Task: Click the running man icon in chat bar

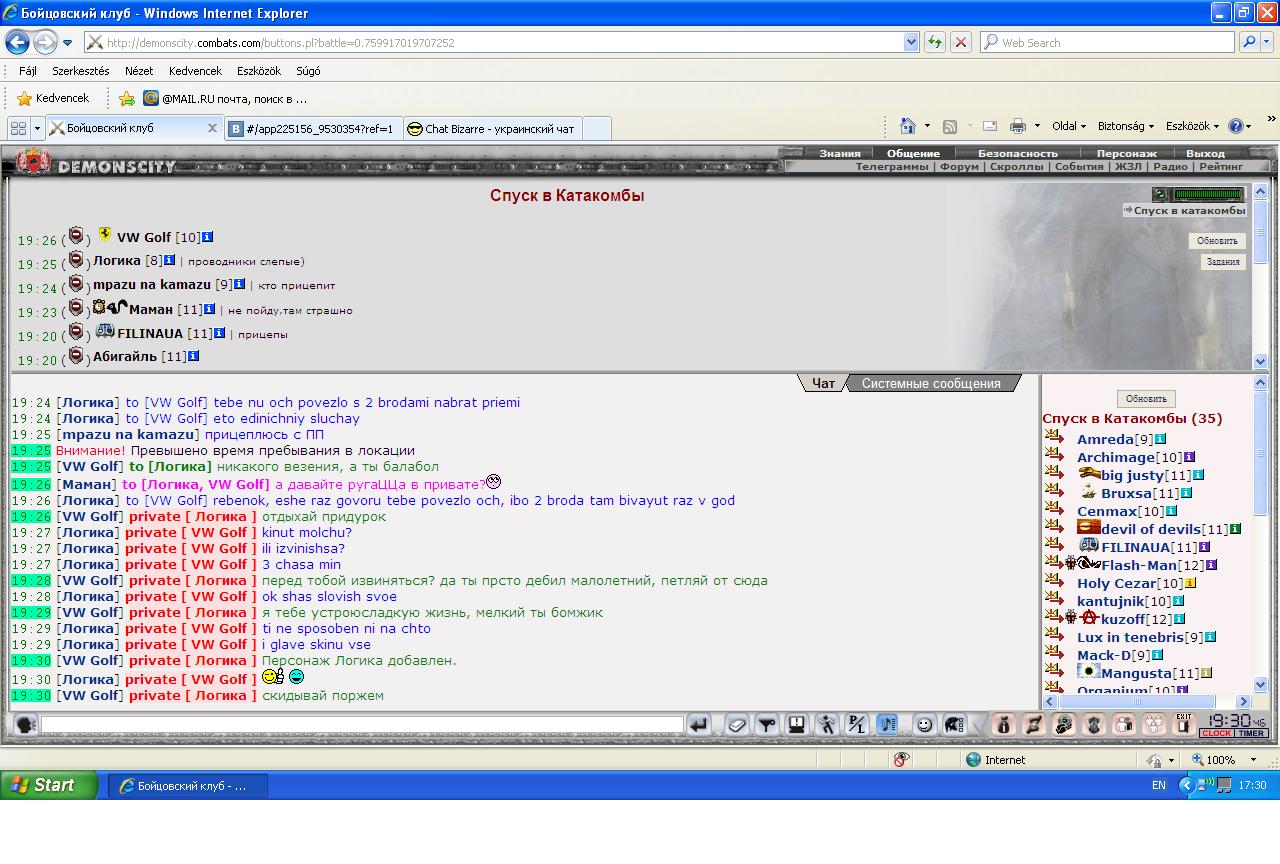Action: (827, 725)
